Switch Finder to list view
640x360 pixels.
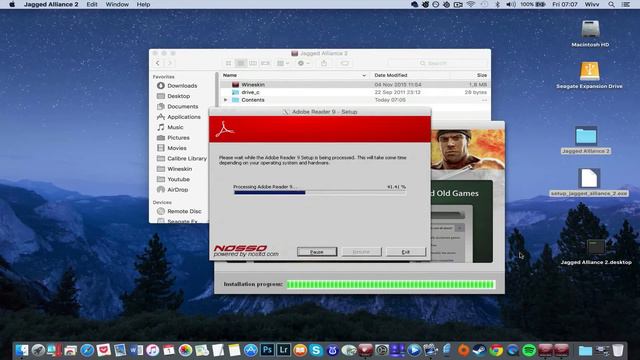(x=241, y=63)
